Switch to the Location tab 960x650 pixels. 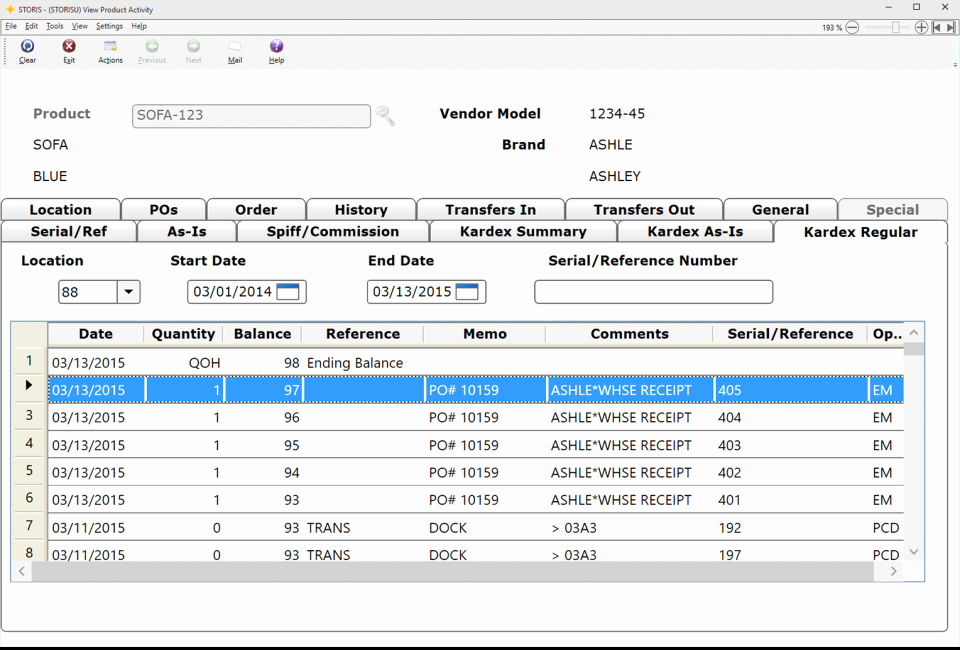point(61,209)
